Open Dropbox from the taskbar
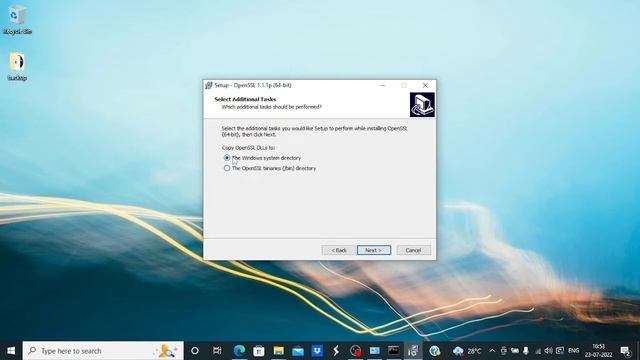The image size is (640, 360). point(317,351)
